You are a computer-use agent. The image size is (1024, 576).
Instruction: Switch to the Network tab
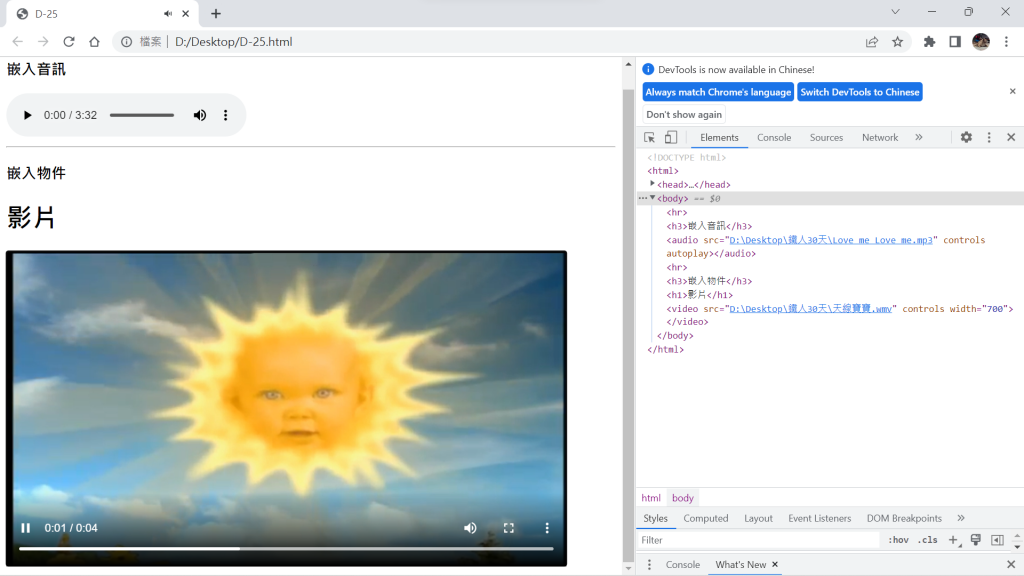(x=880, y=138)
